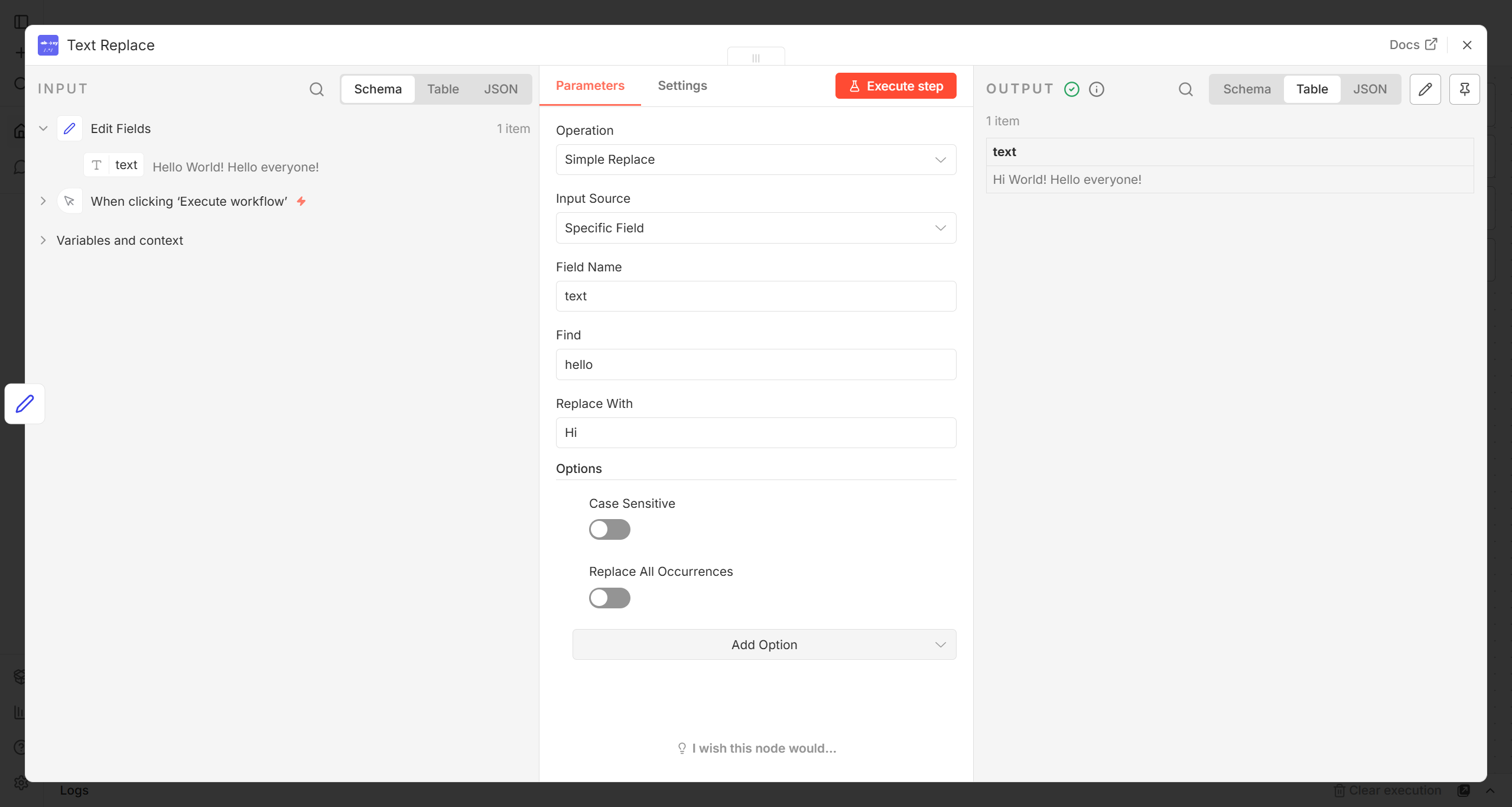Click the green success check icon
The width and height of the screenshot is (1512, 807).
click(x=1072, y=89)
